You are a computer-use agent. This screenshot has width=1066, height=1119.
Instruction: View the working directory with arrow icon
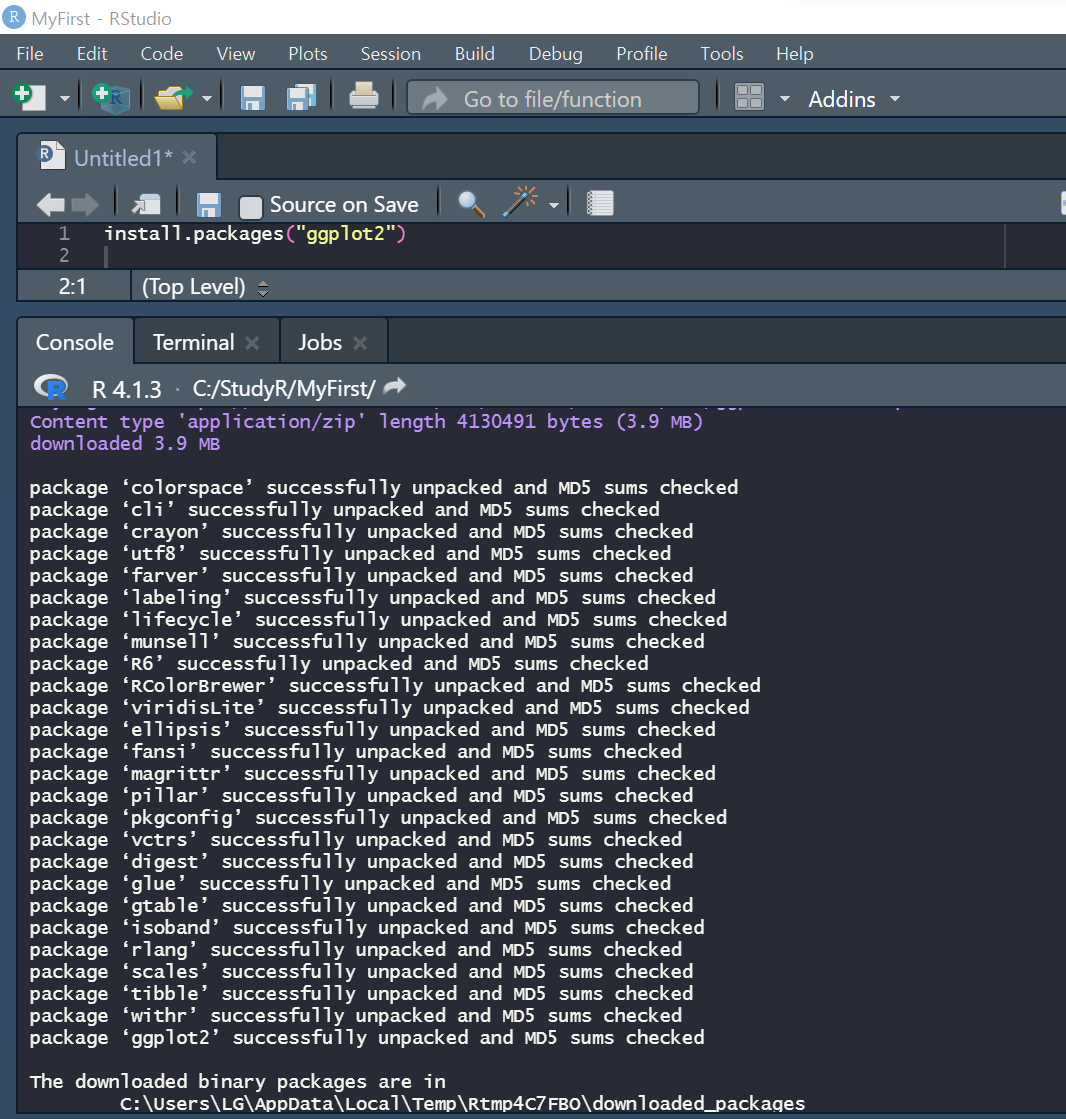[x=395, y=387]
